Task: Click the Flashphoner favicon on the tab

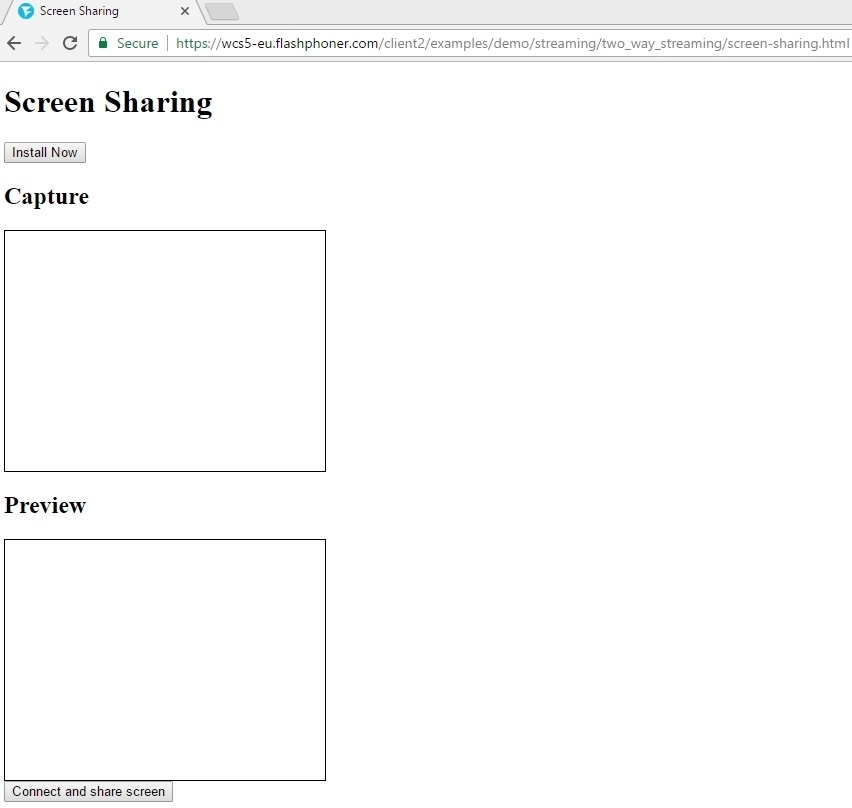Action: point(26,11)
